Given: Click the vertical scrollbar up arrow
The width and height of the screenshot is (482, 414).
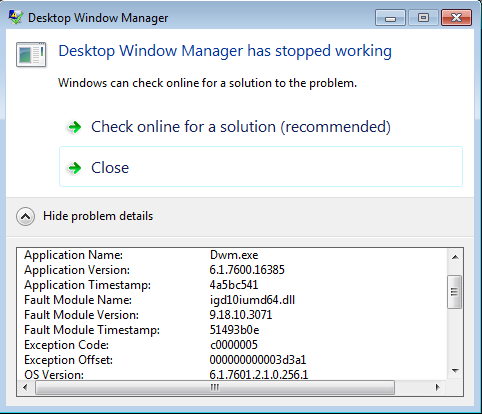Looking at the screenshot, I should point(455,257).
